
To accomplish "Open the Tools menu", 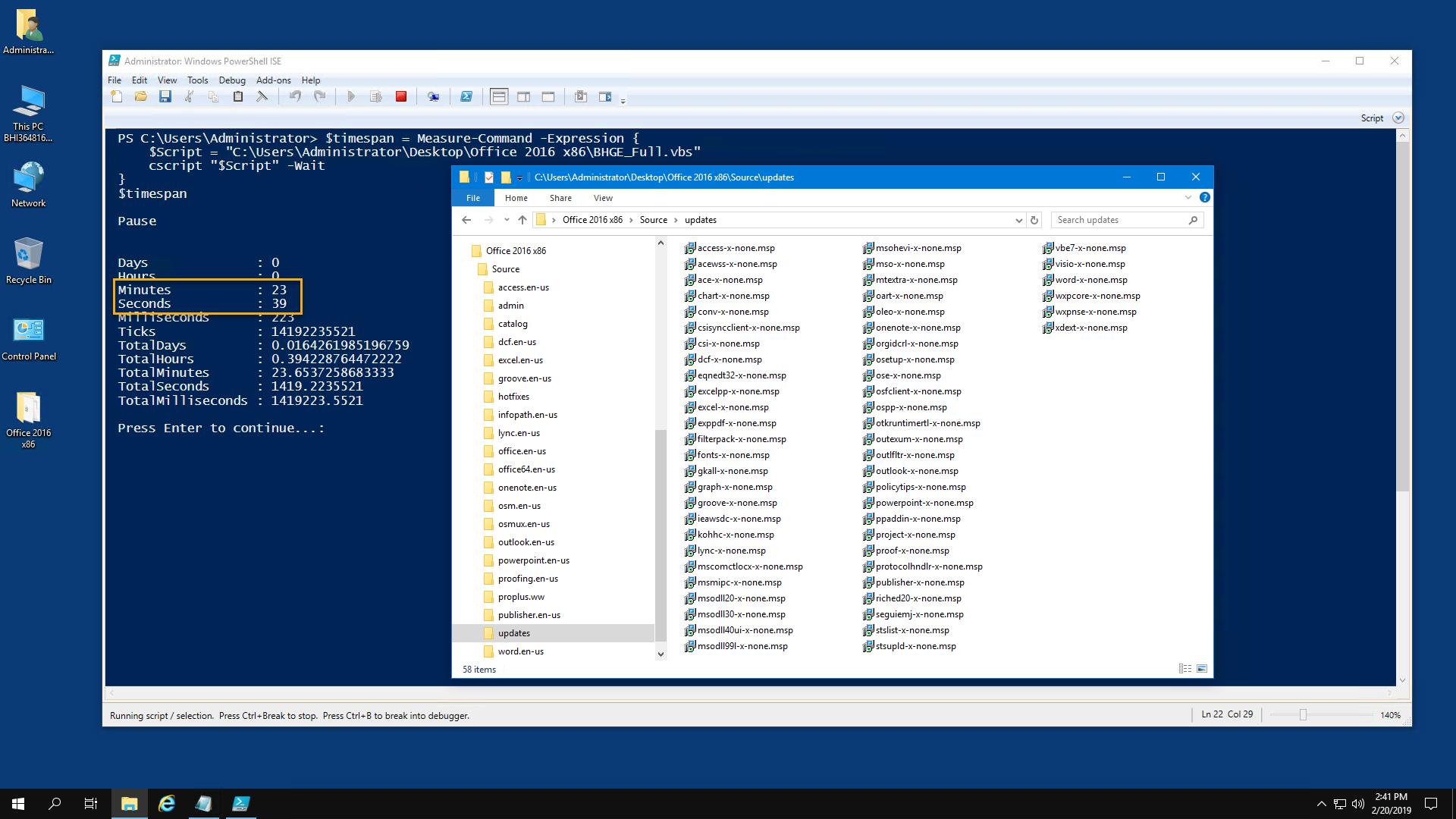I will 197,80.
